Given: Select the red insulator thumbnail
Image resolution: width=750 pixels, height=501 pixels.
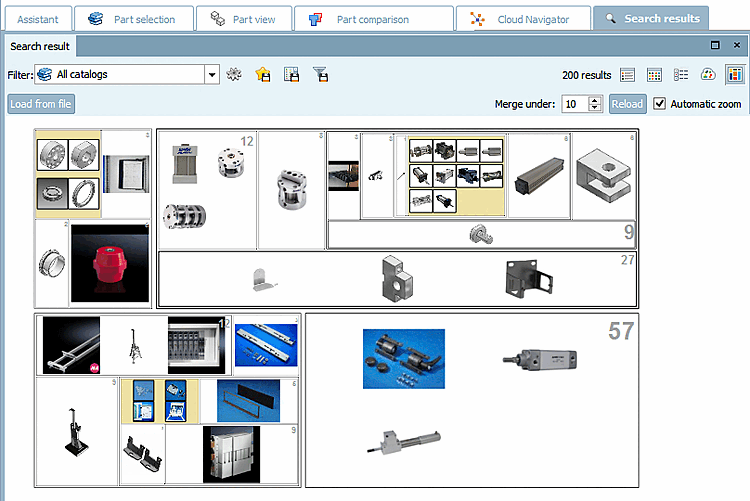Looking at the screenshot, I should point(110,264).
